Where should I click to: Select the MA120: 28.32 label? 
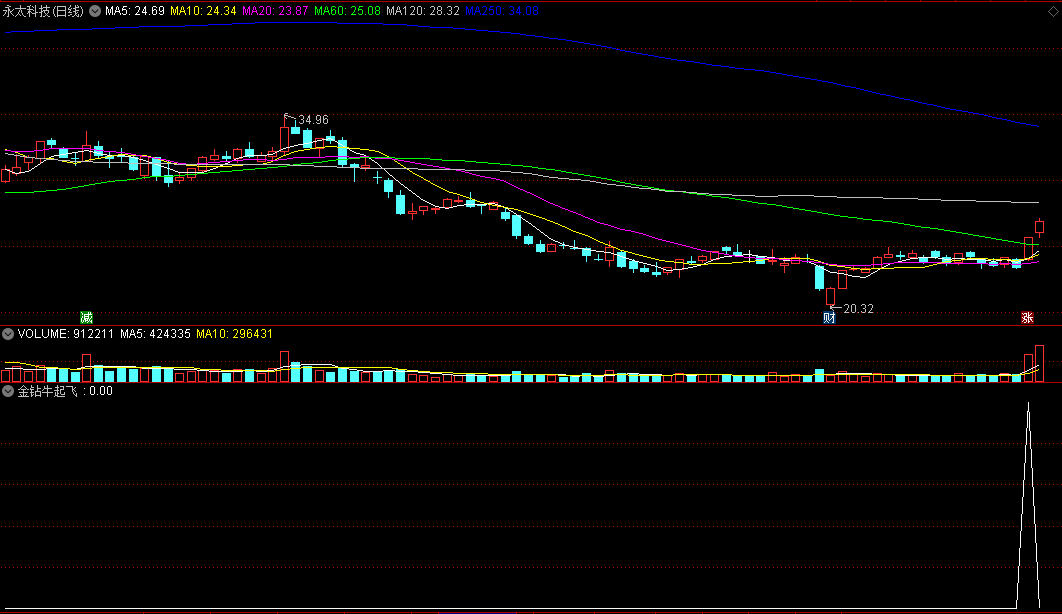click(423, 11)
